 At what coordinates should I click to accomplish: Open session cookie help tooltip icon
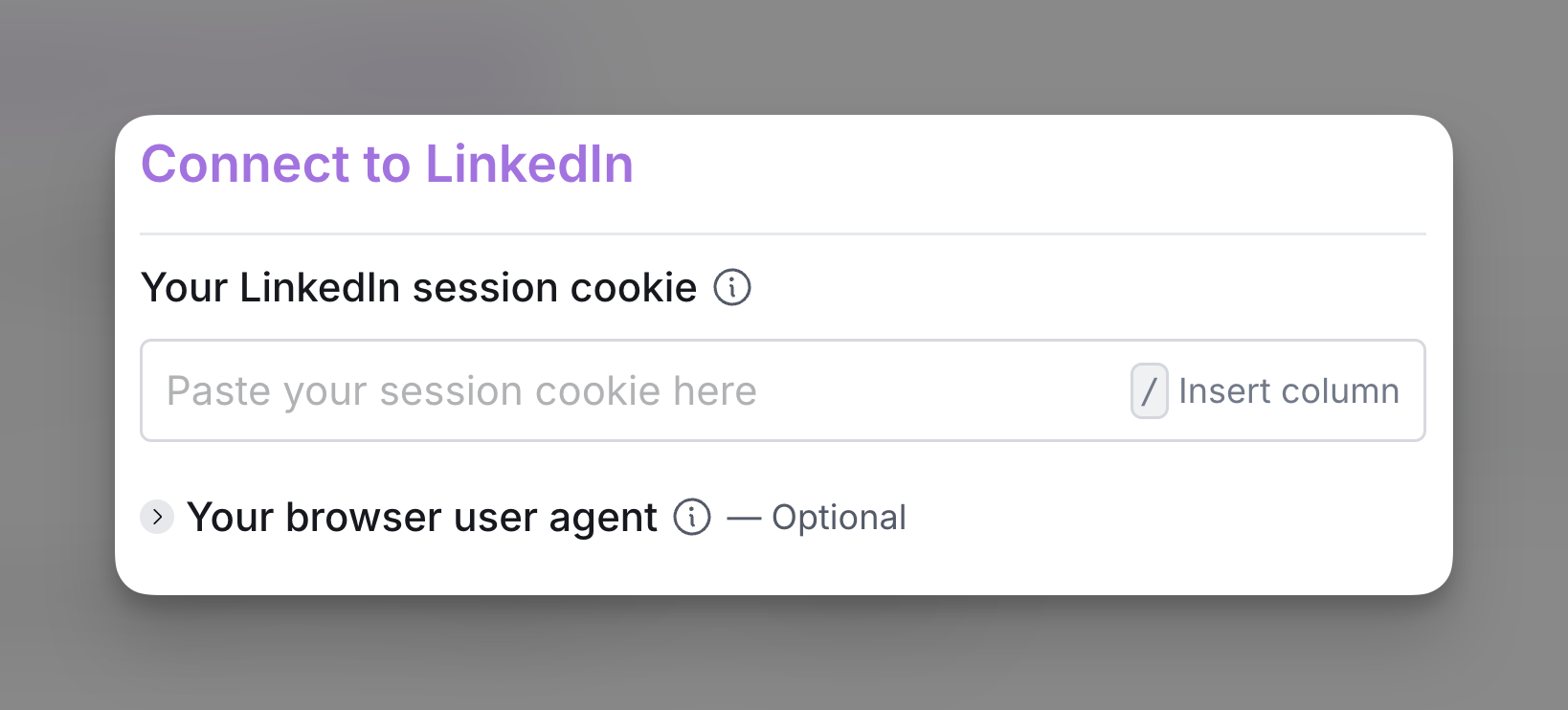click(x=732, y=287)
